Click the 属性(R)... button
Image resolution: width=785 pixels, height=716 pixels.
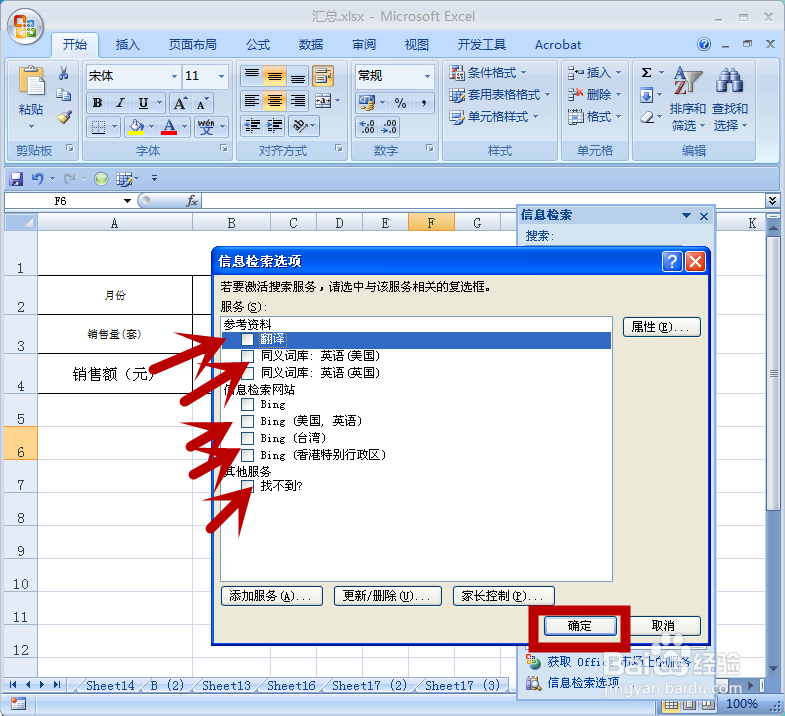661,327
